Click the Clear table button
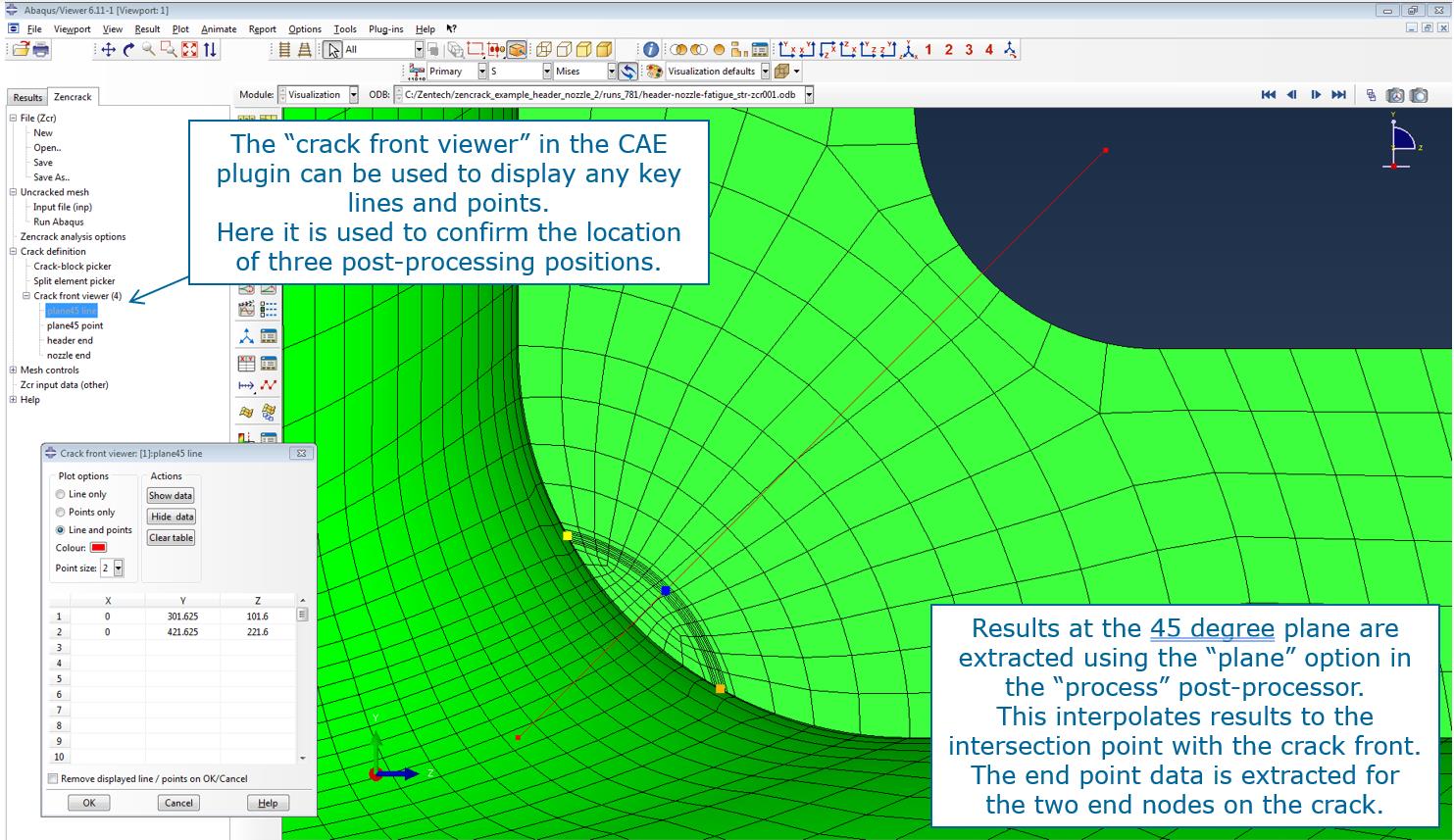 tap(171, 538)
